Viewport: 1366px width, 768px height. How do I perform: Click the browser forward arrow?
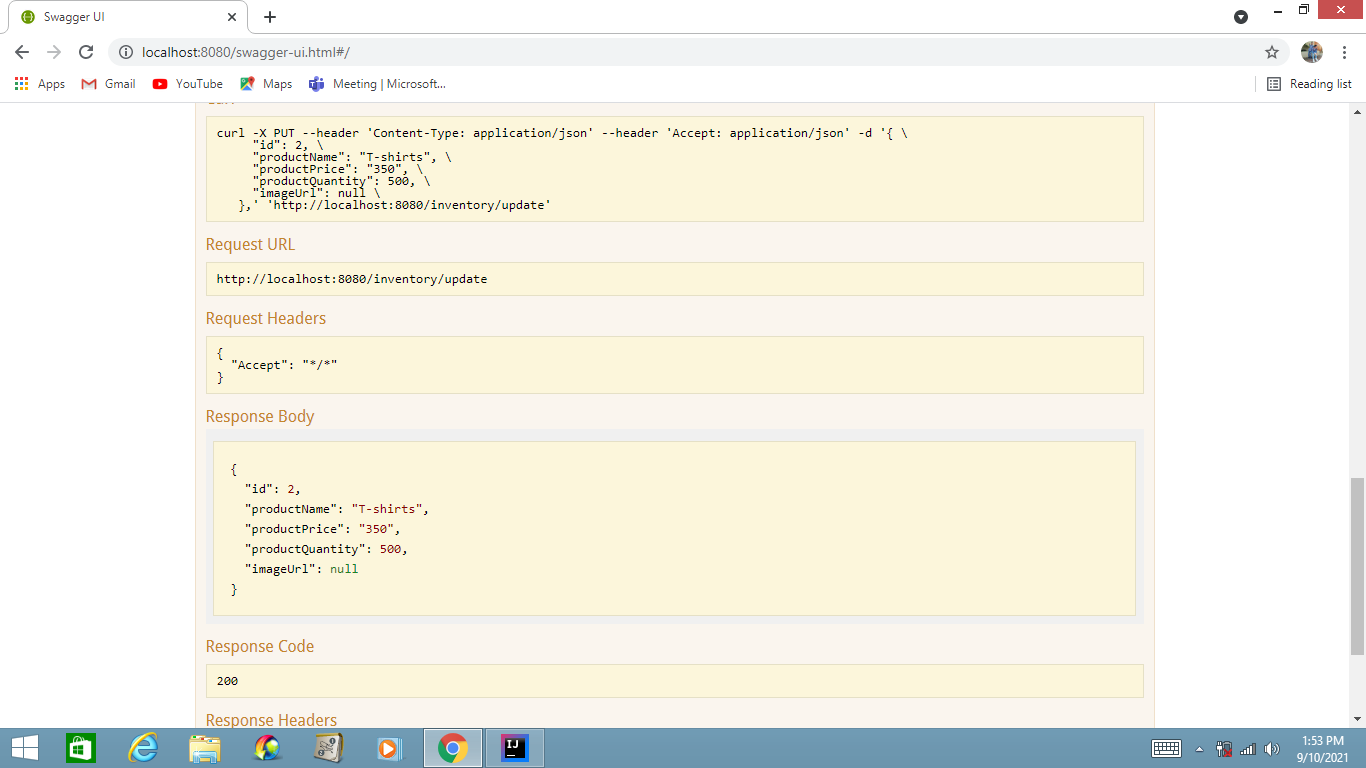tap(54, 52)
